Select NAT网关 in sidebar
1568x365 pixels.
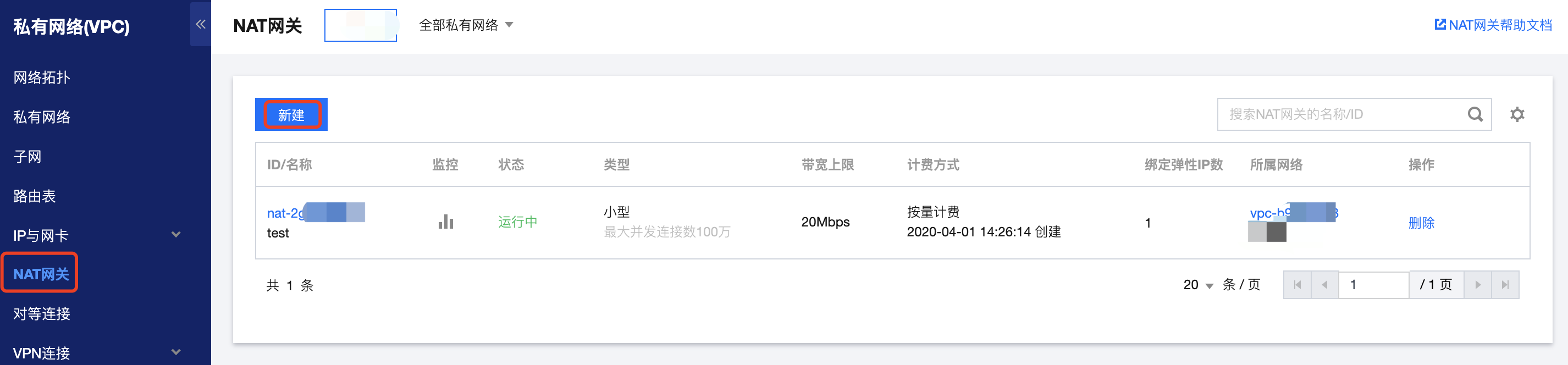pos(40,274)
